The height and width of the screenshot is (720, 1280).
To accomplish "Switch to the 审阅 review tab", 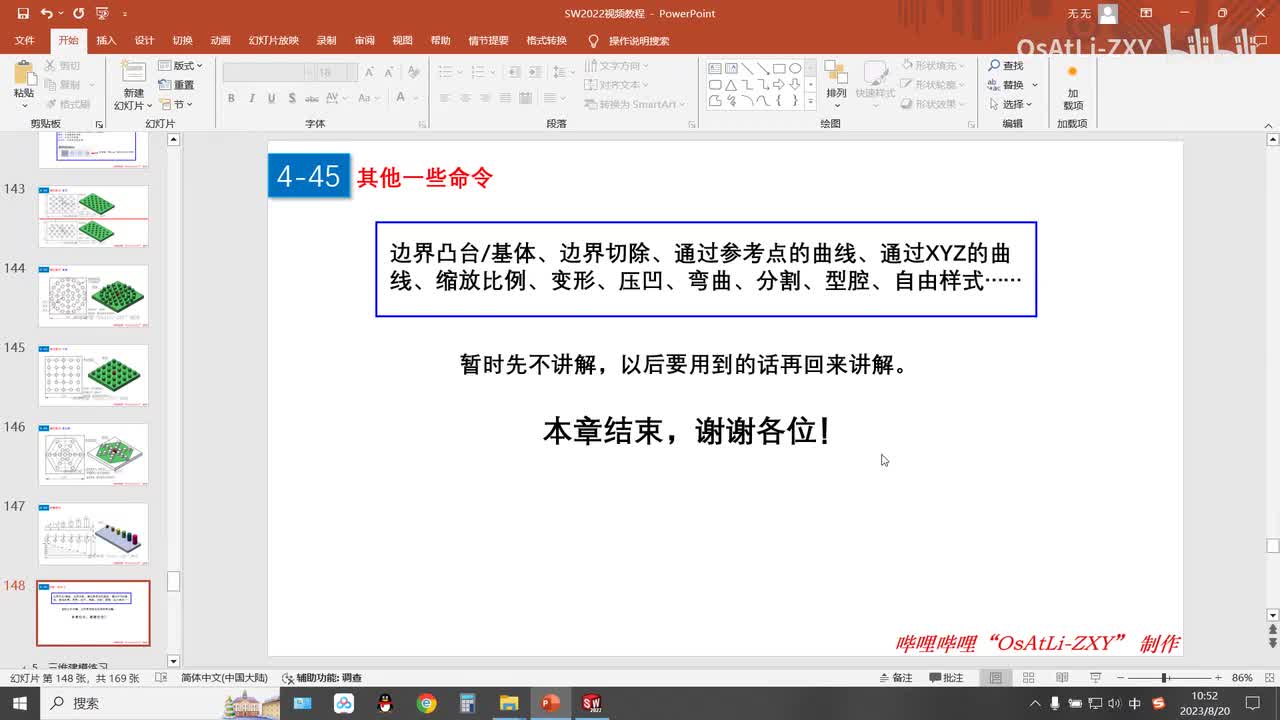I will 364,41.
